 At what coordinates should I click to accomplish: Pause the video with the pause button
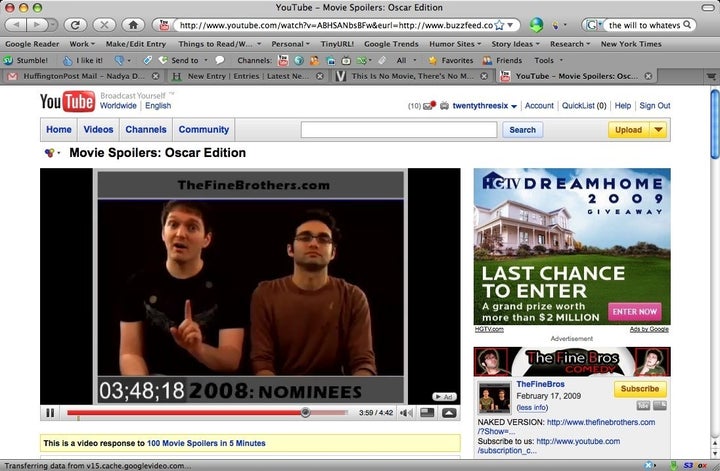pyautogui.click(x=50, y=413)
